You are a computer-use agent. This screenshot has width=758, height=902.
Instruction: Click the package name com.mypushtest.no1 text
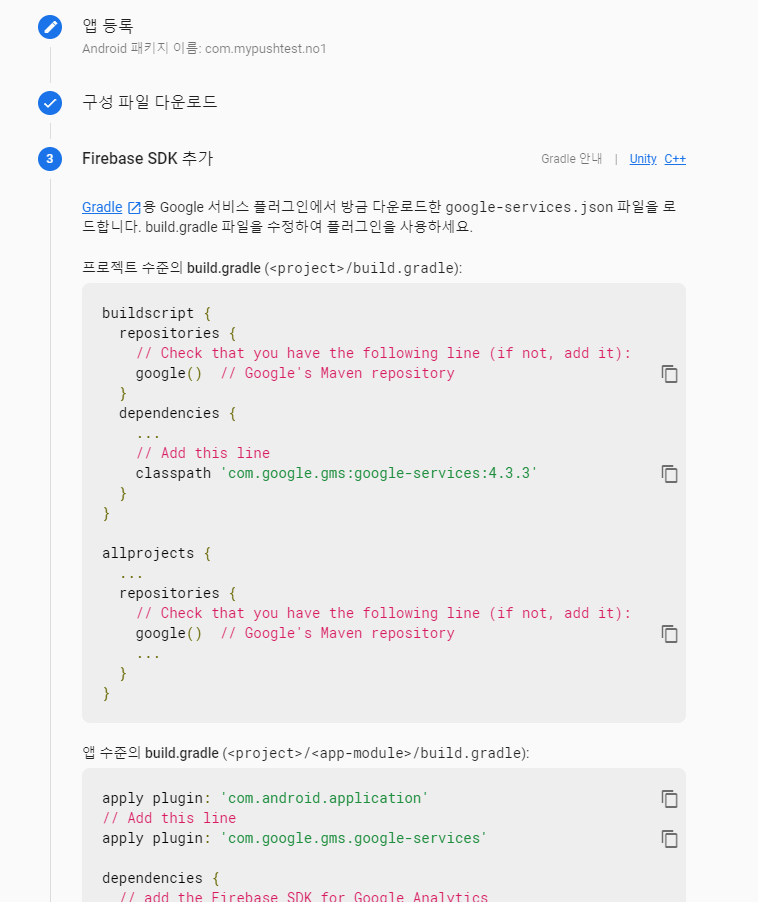click(x=266, y=49)
